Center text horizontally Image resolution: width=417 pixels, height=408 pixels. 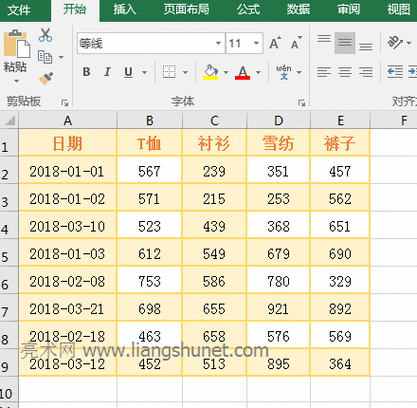tap(345, 72)
